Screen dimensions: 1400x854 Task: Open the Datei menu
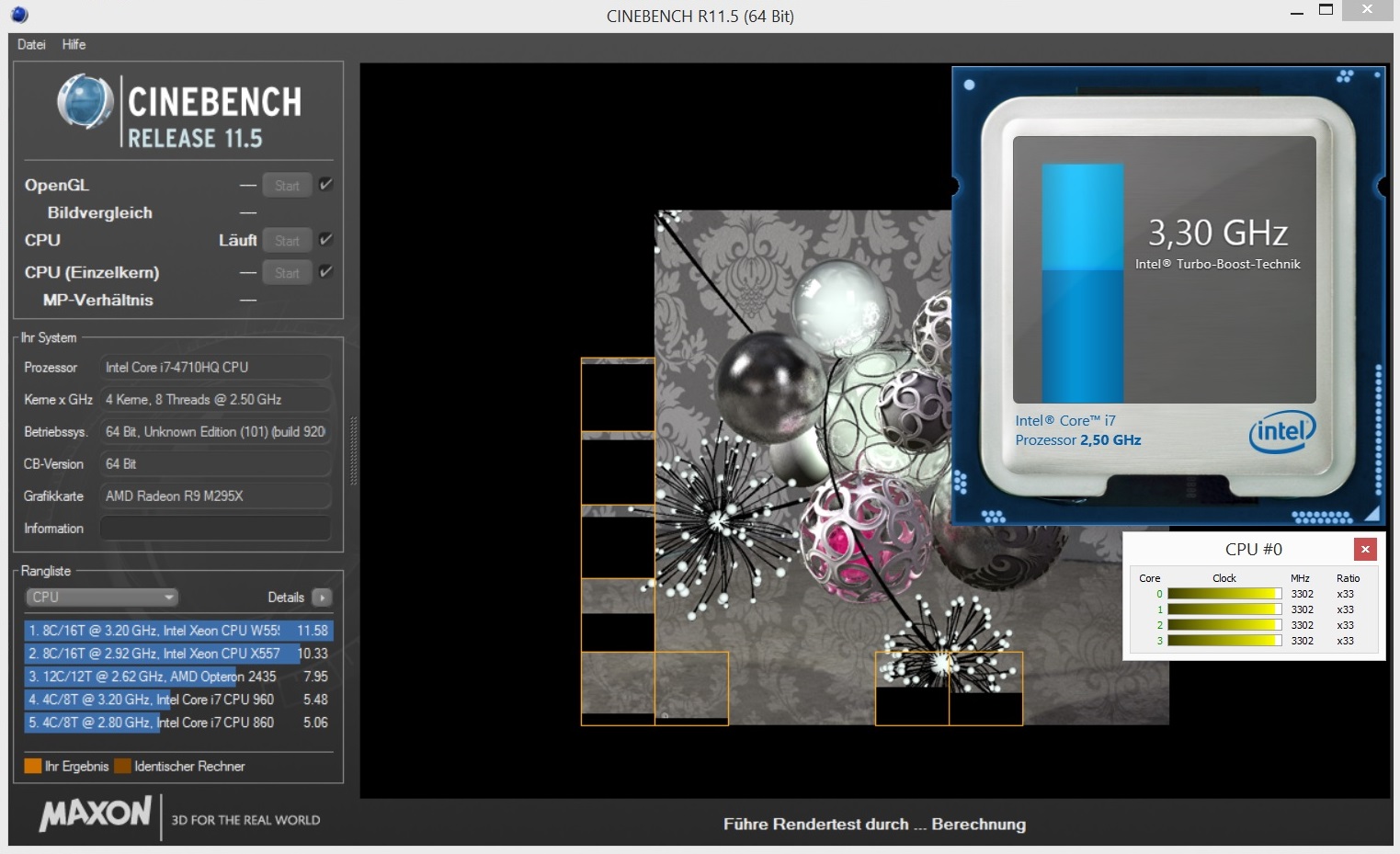click(x=31, y=44)
